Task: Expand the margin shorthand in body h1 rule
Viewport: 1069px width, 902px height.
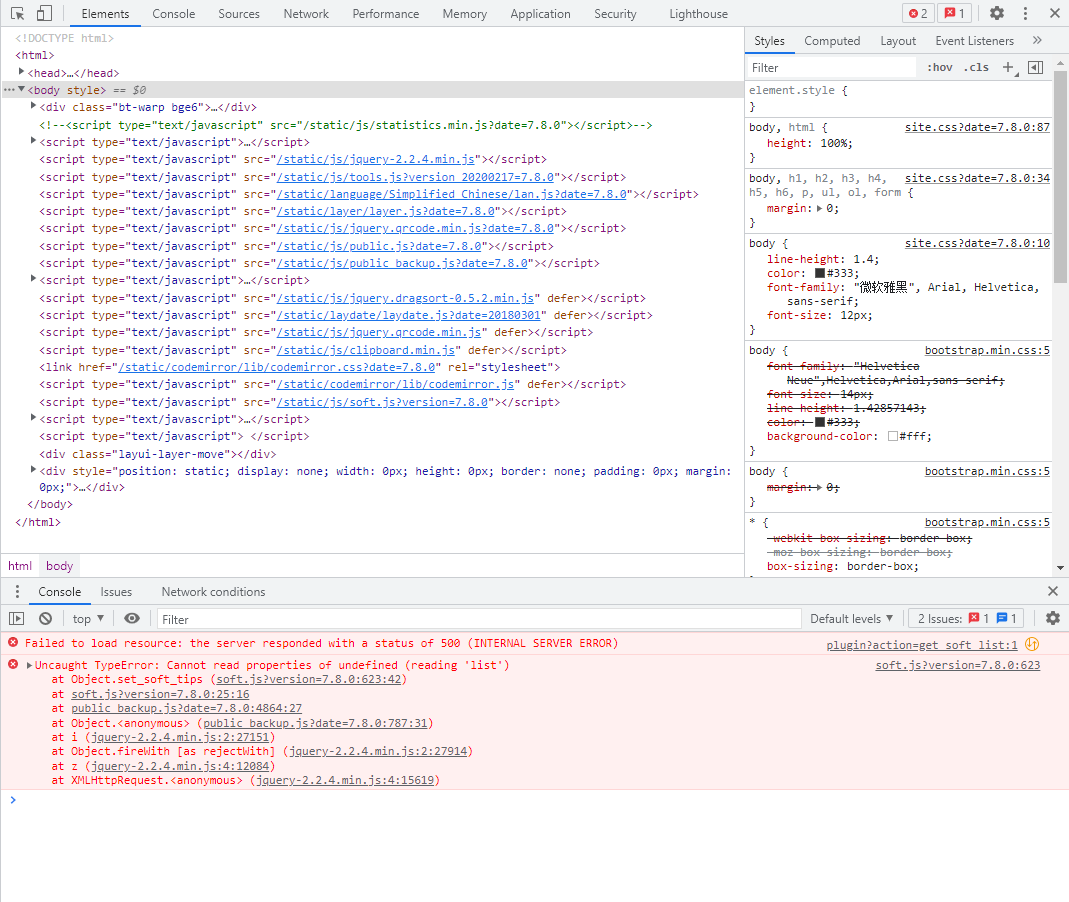Action: pos(819,209)
